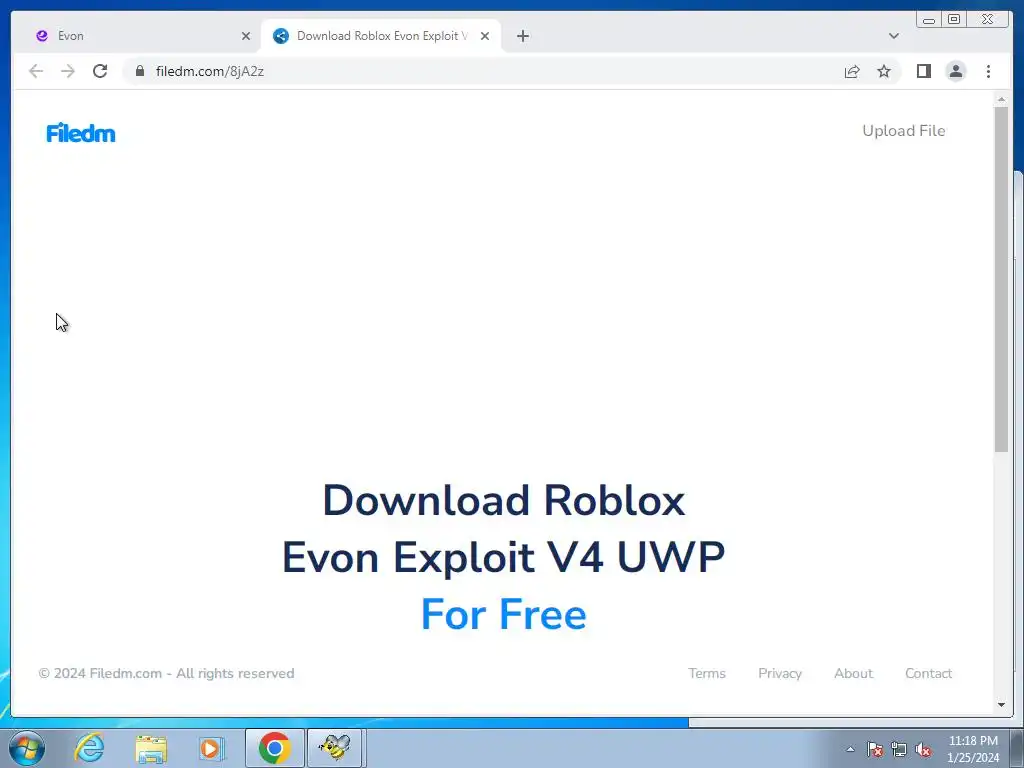Open Windows Explorer folder icon in taskbar

click(151, 748)
